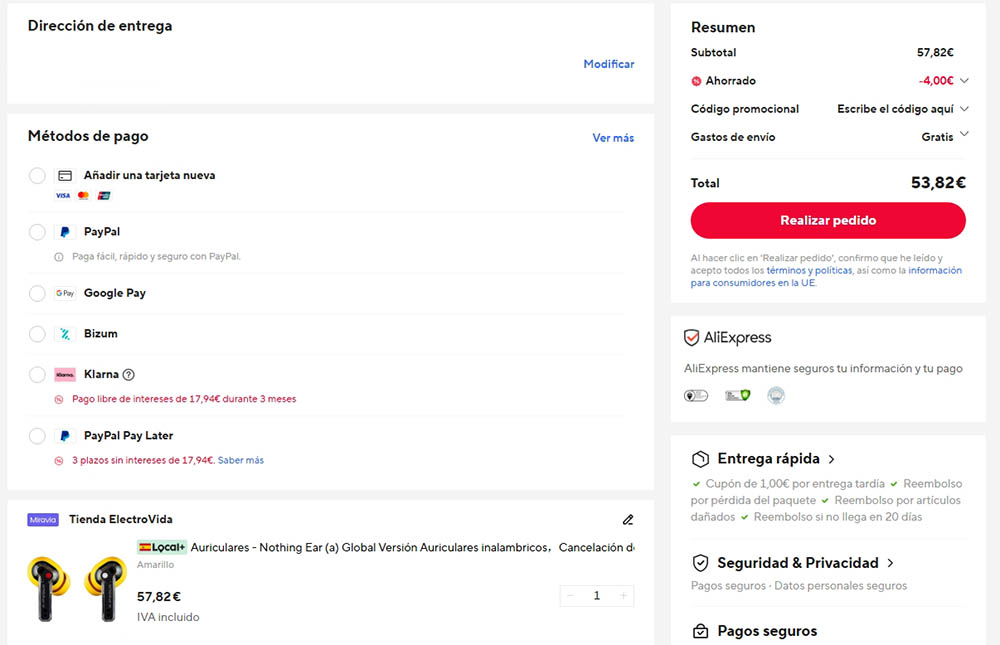Open Seguridad & Privacidad details arrow
Screen dimensions: 1000x645
coord(890,563)
